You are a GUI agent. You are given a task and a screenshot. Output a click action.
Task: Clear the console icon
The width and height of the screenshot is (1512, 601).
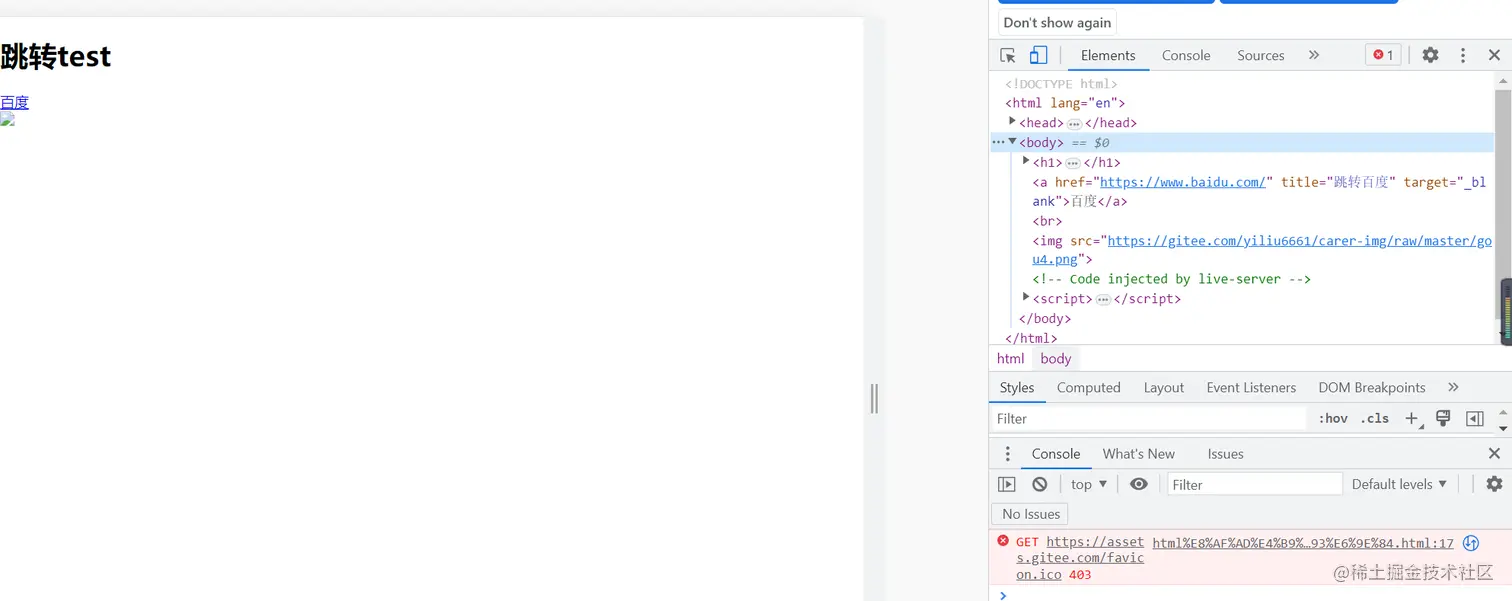click(1040, 484)
